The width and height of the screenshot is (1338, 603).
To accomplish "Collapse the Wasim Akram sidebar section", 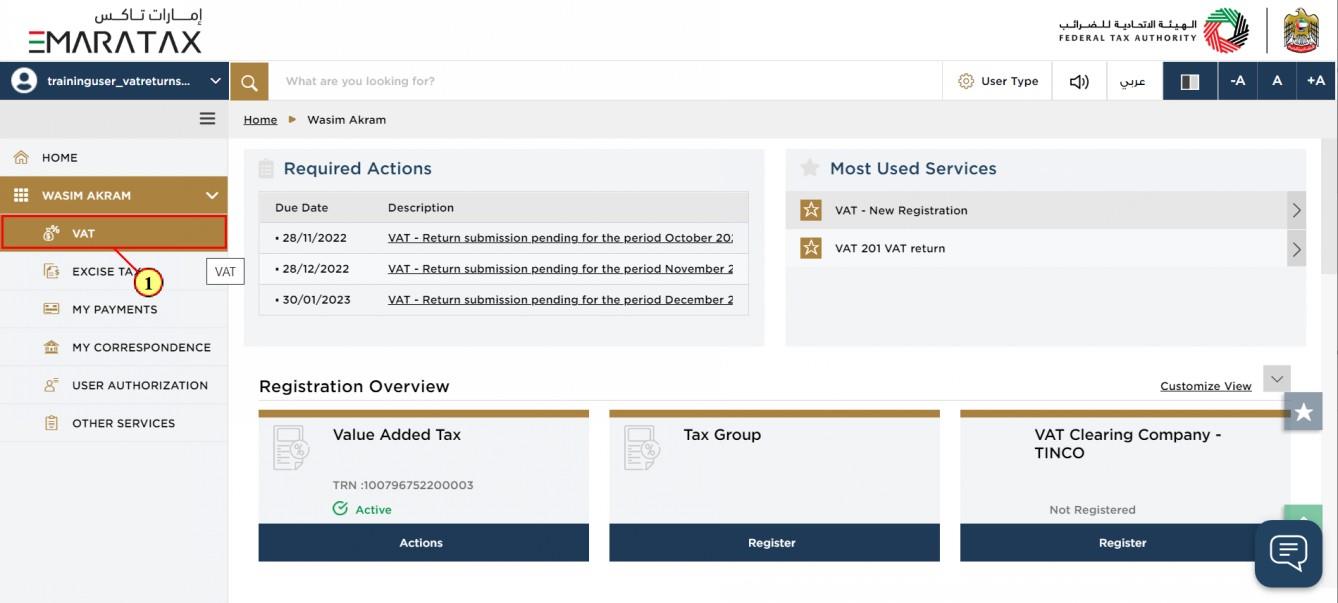I will pos(211,196).
